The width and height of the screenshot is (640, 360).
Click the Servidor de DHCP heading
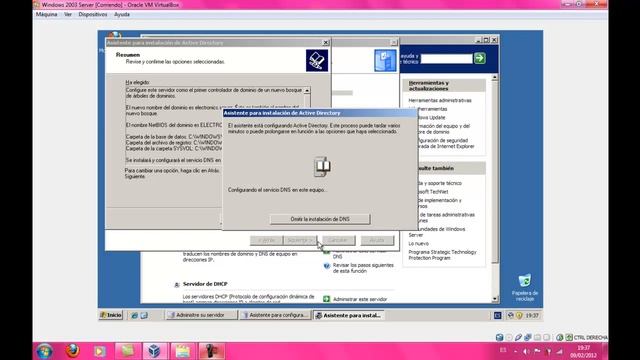tap(205, 284)
